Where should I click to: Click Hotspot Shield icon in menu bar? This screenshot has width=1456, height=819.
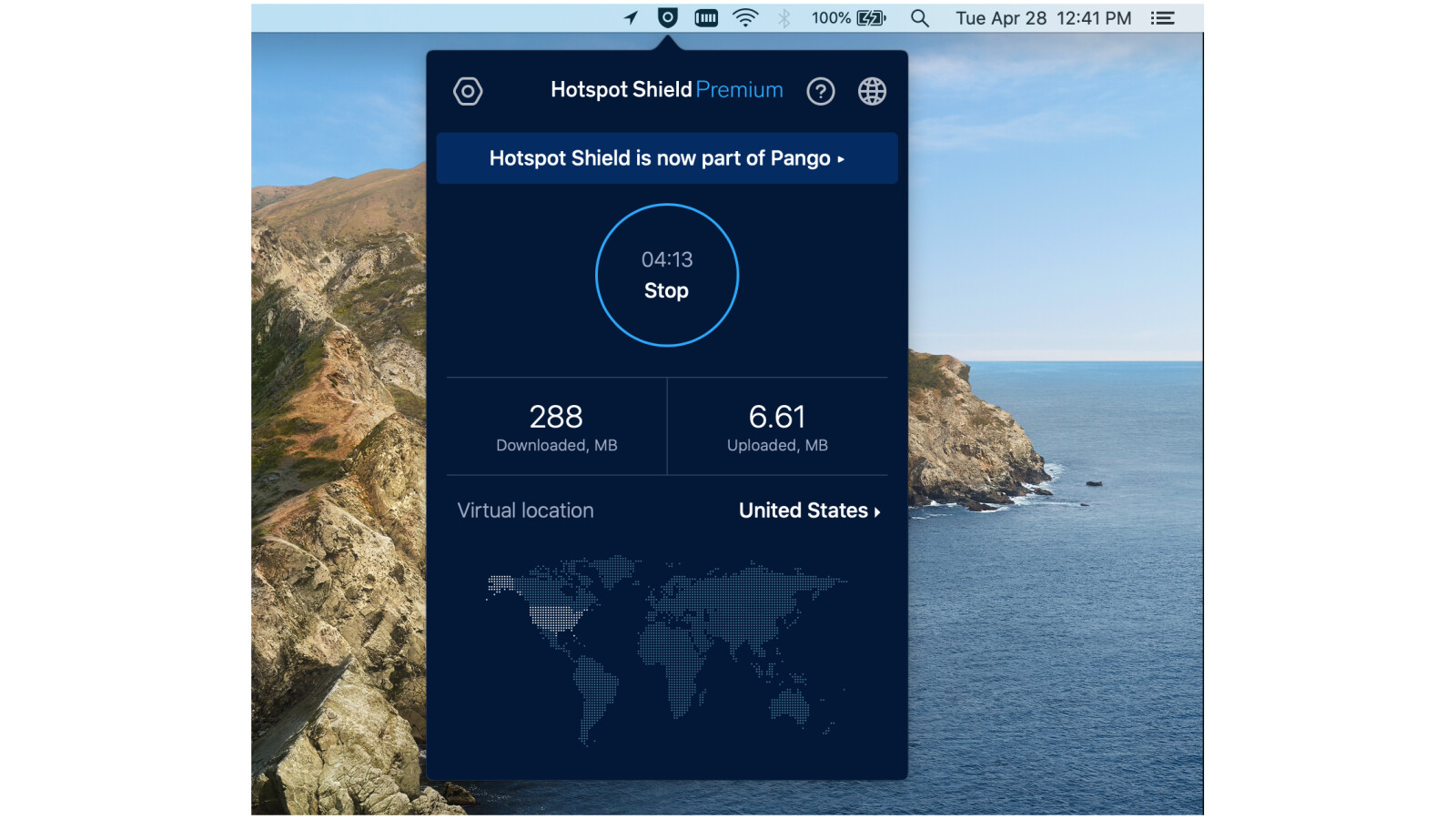668,18
